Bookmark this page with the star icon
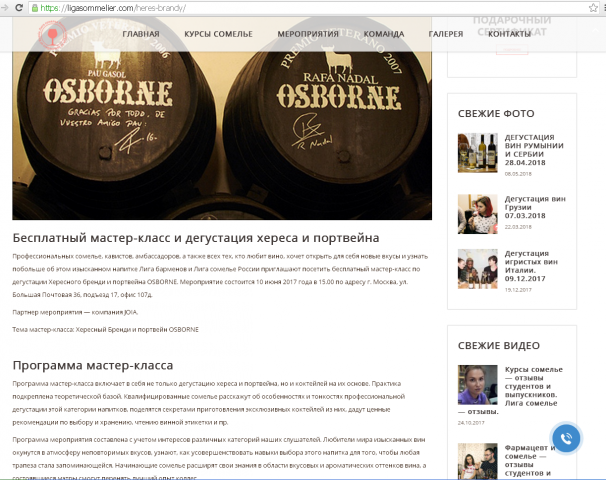Viewport: 606px width, 480px height. pyautogui.click(x=593, y=8)
